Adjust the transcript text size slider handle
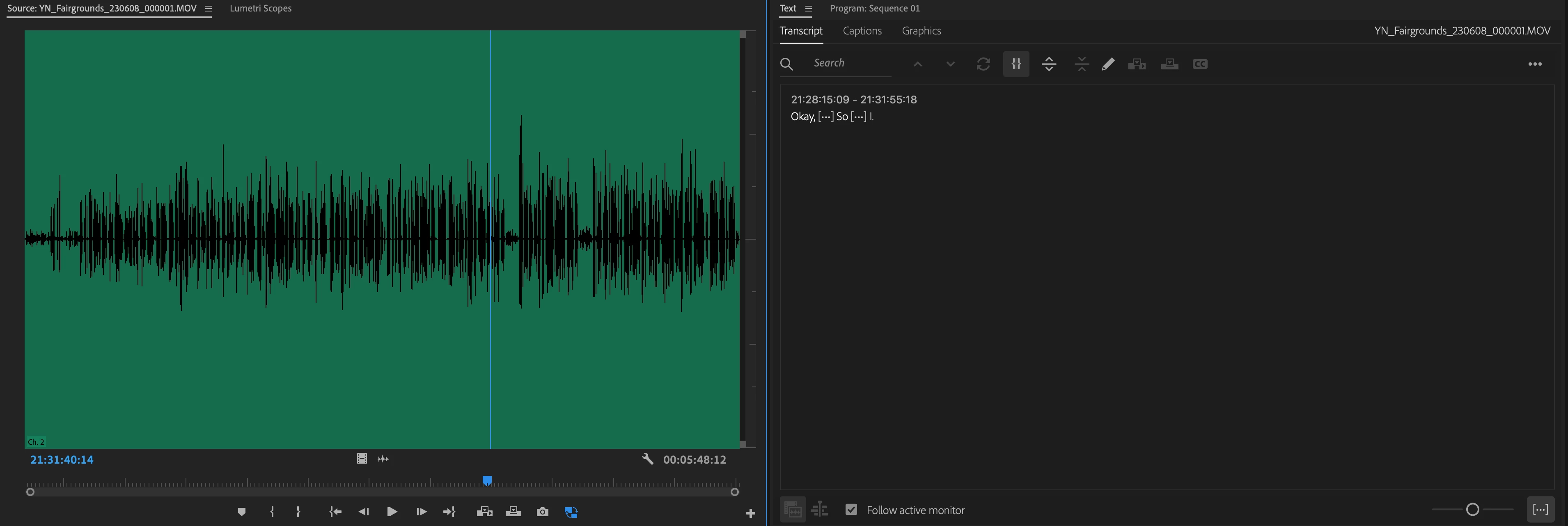The height and width of the screenshot is (526, 1568). coord(1472,510)
